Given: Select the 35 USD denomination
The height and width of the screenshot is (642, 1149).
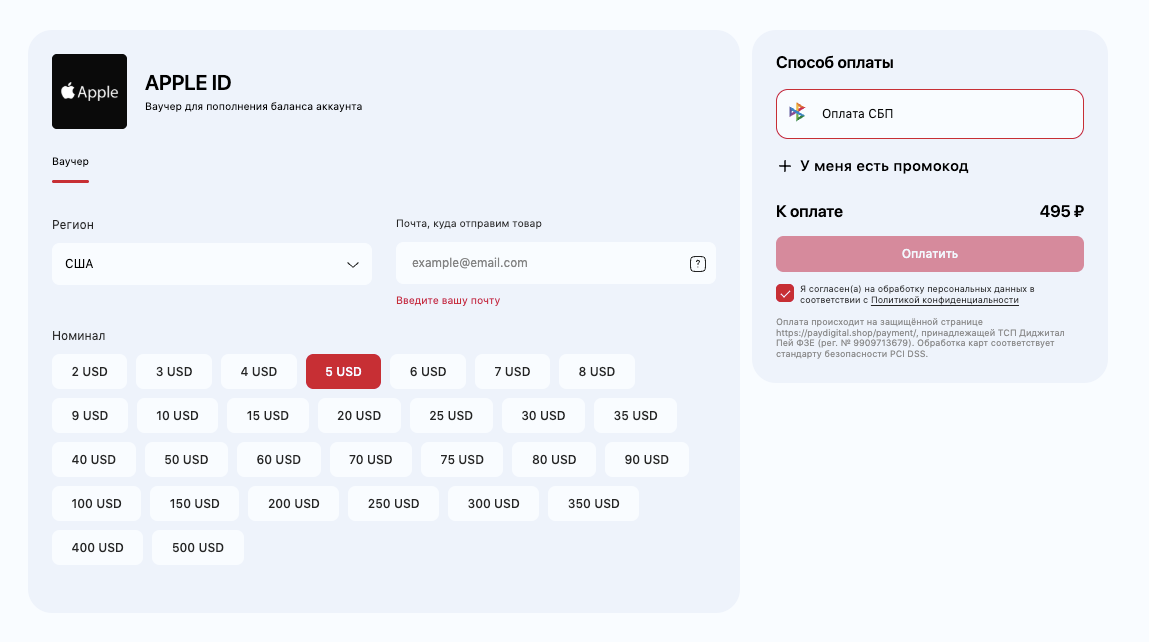Looking at the screenshot, I should [x=635, y=416].
